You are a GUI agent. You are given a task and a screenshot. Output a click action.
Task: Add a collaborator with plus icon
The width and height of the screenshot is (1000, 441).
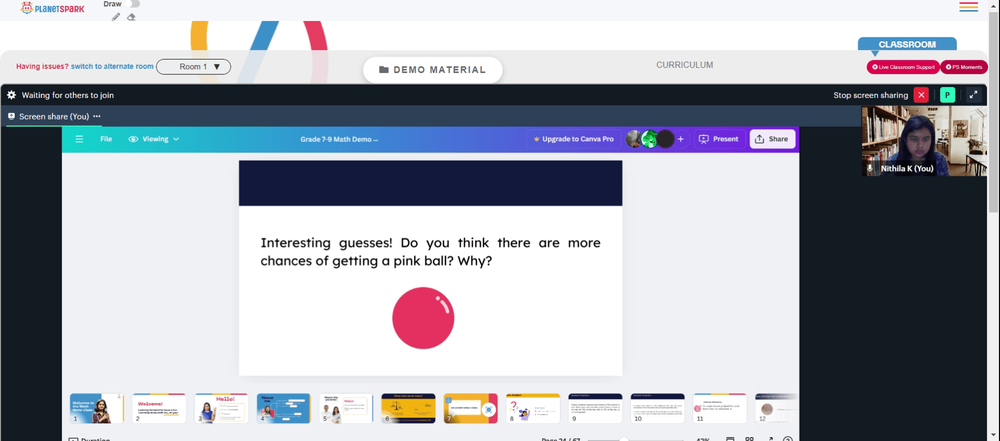[680, 139]
